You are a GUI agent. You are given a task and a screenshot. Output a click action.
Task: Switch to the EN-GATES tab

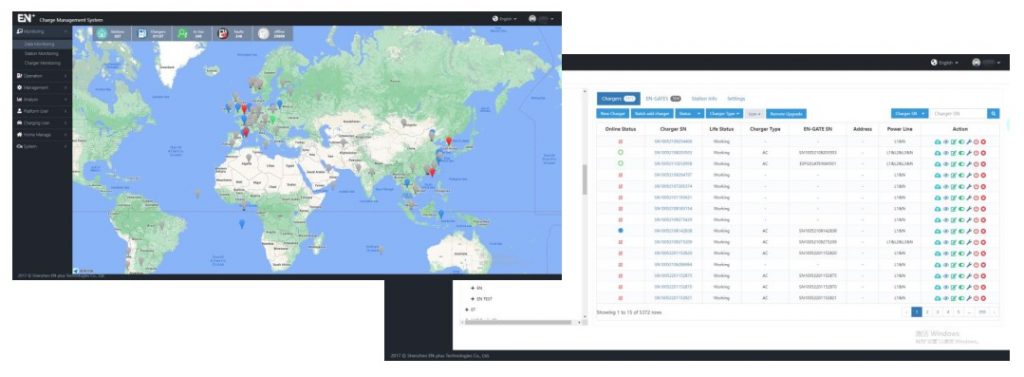pyautogui.click(x=662, y=99)
